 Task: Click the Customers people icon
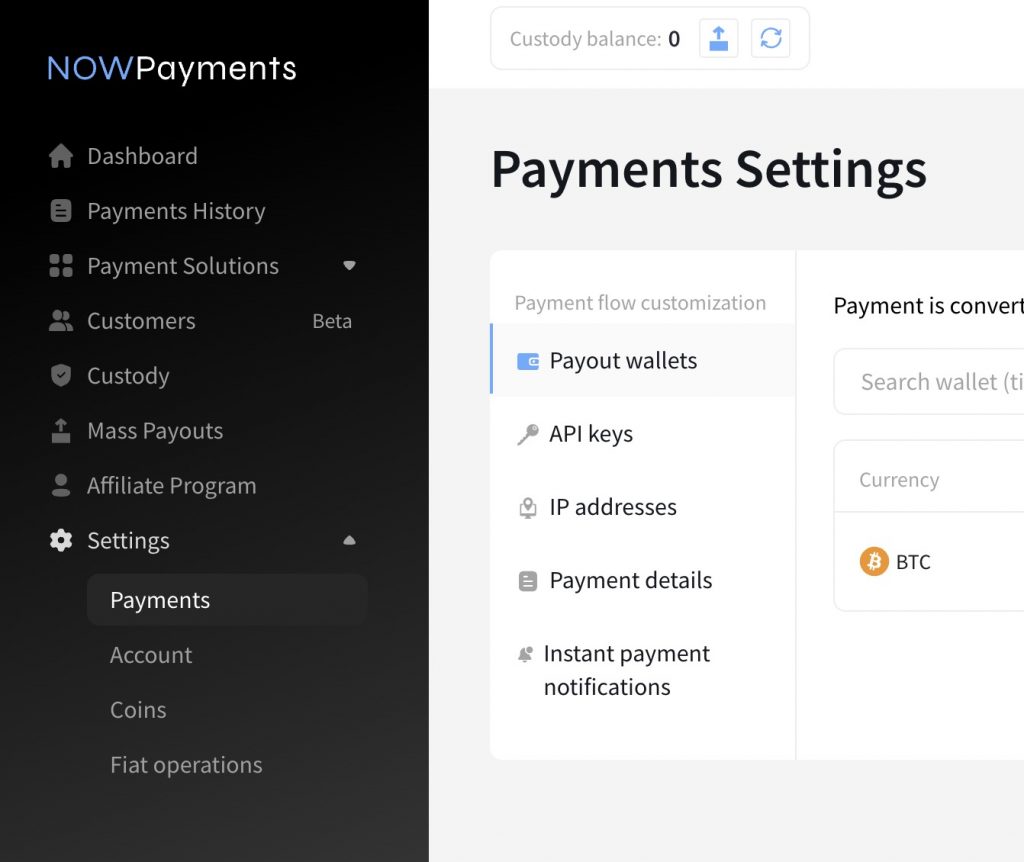click(61, 321)
